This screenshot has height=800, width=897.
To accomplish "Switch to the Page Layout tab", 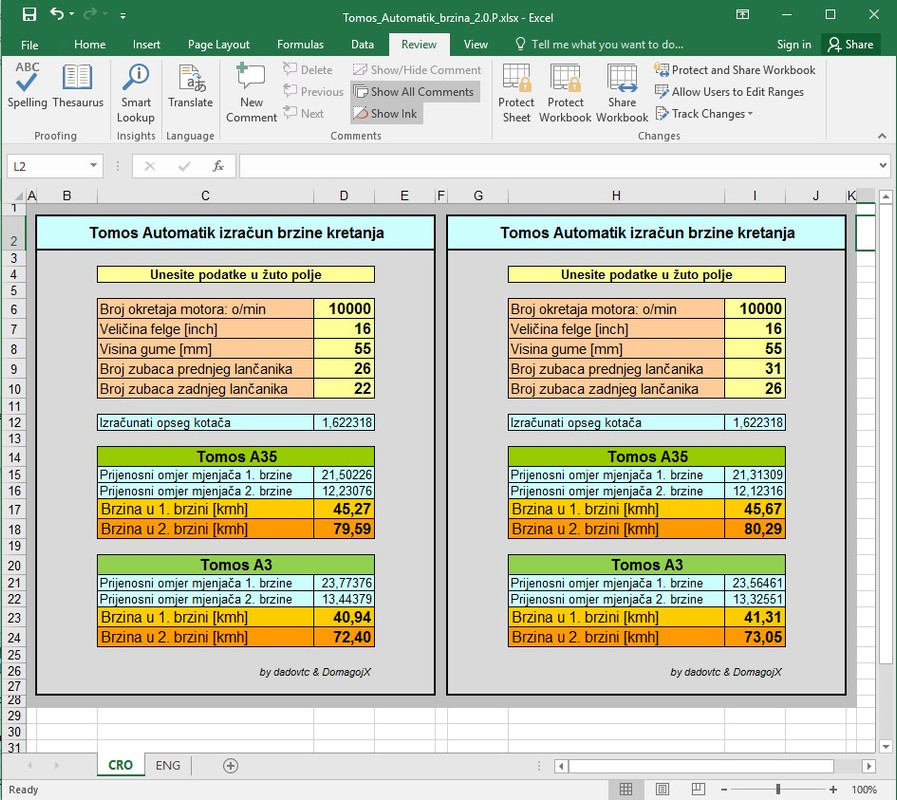I will coord(219,45).
